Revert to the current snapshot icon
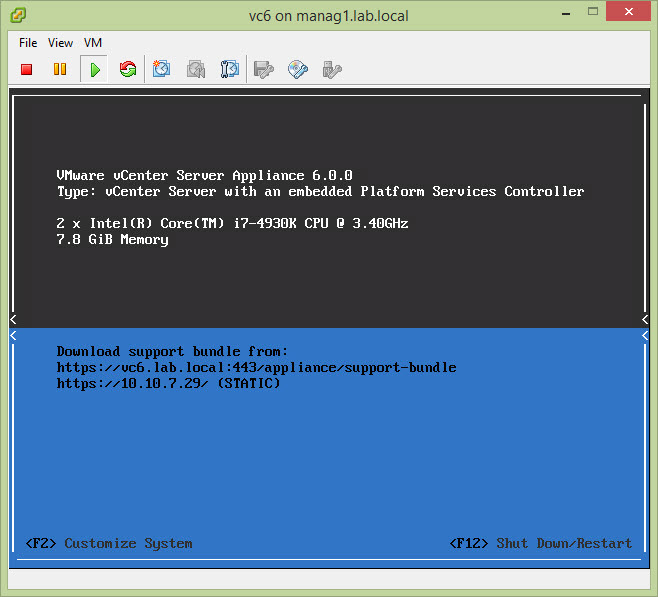The width and height of the screenshot is (658, 597). coord(196,69)
